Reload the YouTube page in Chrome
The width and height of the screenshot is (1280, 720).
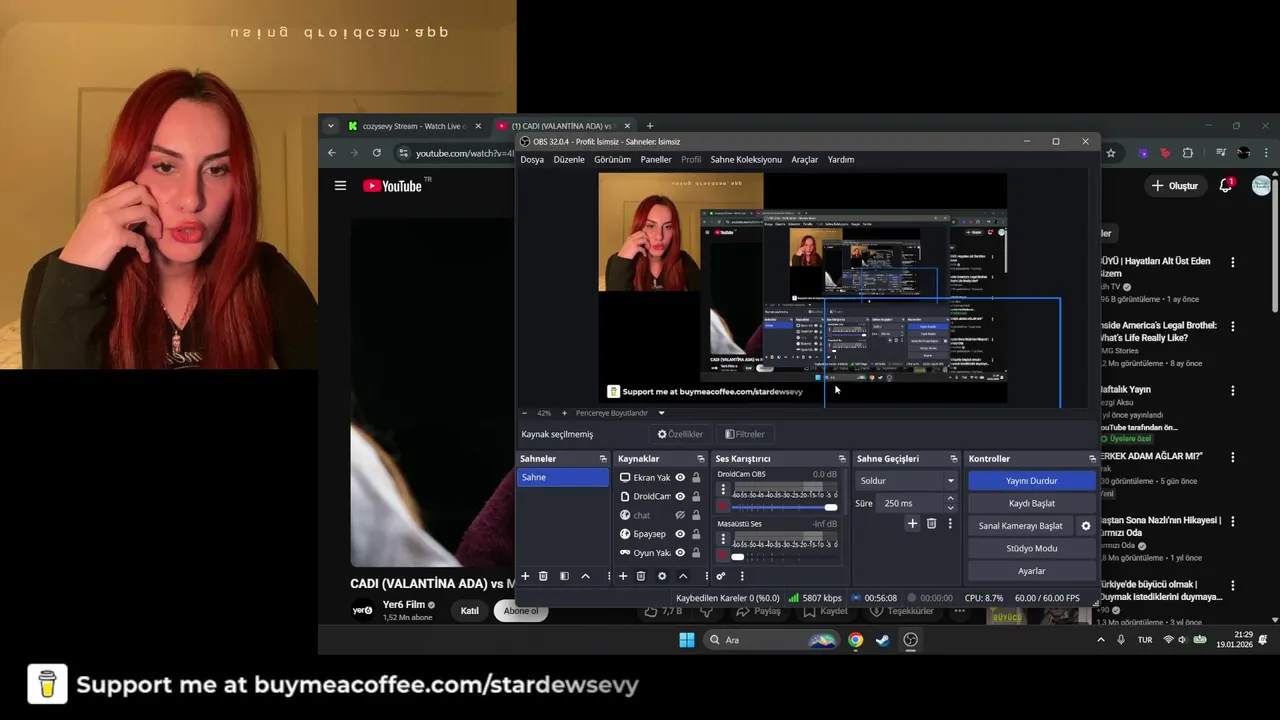pyautogui.click(x=376, y=153)
